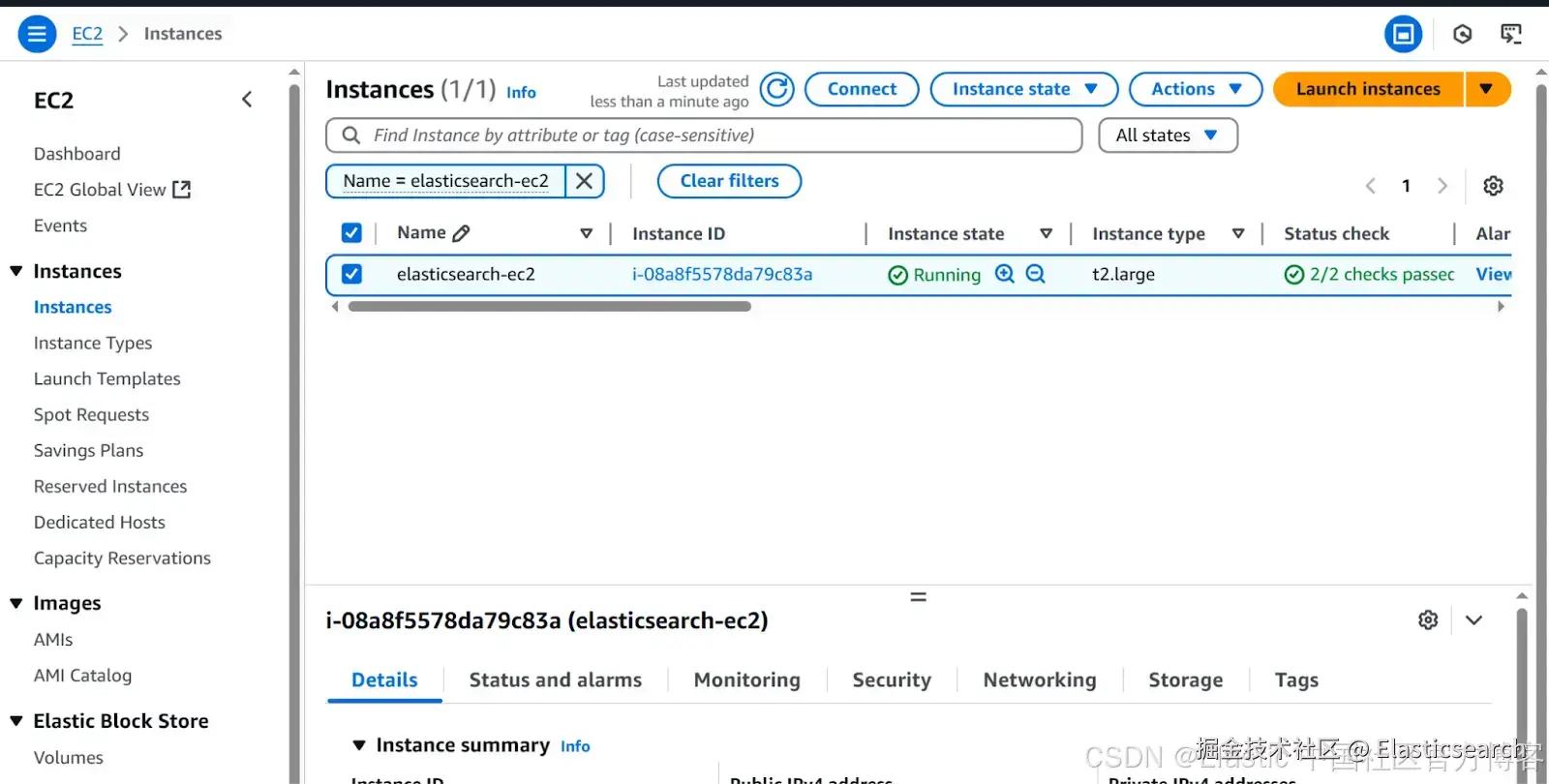Collapse the EC2 sidebar with the chevron
This screenshot has width=1549, height=784.
247,100
